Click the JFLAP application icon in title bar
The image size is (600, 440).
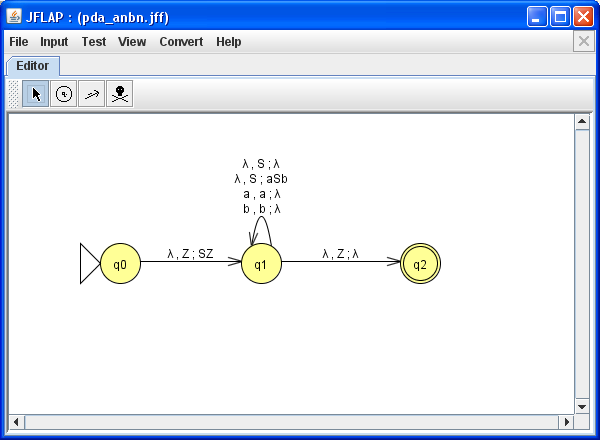(13, 16)
